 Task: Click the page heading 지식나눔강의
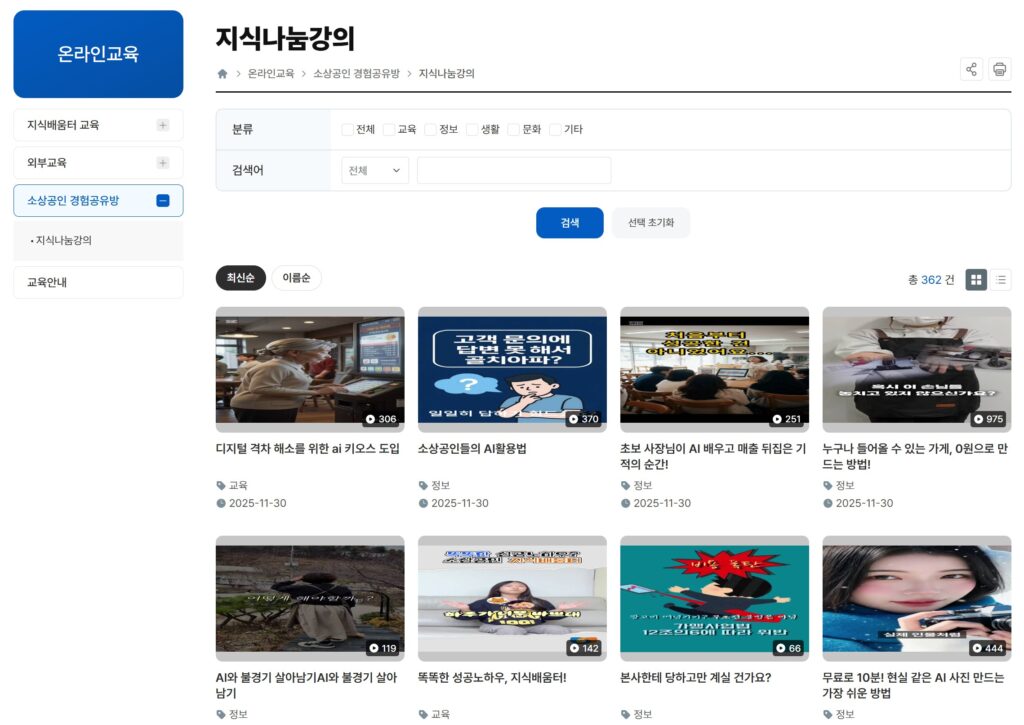tap(285, 39)
